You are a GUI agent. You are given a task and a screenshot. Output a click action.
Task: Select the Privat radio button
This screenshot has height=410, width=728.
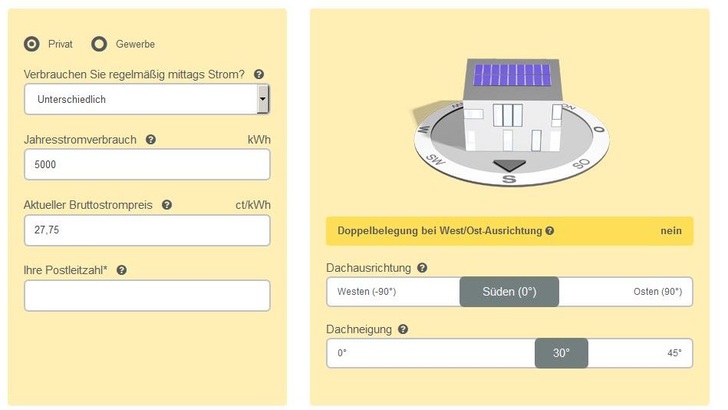(x=32, y=44)
